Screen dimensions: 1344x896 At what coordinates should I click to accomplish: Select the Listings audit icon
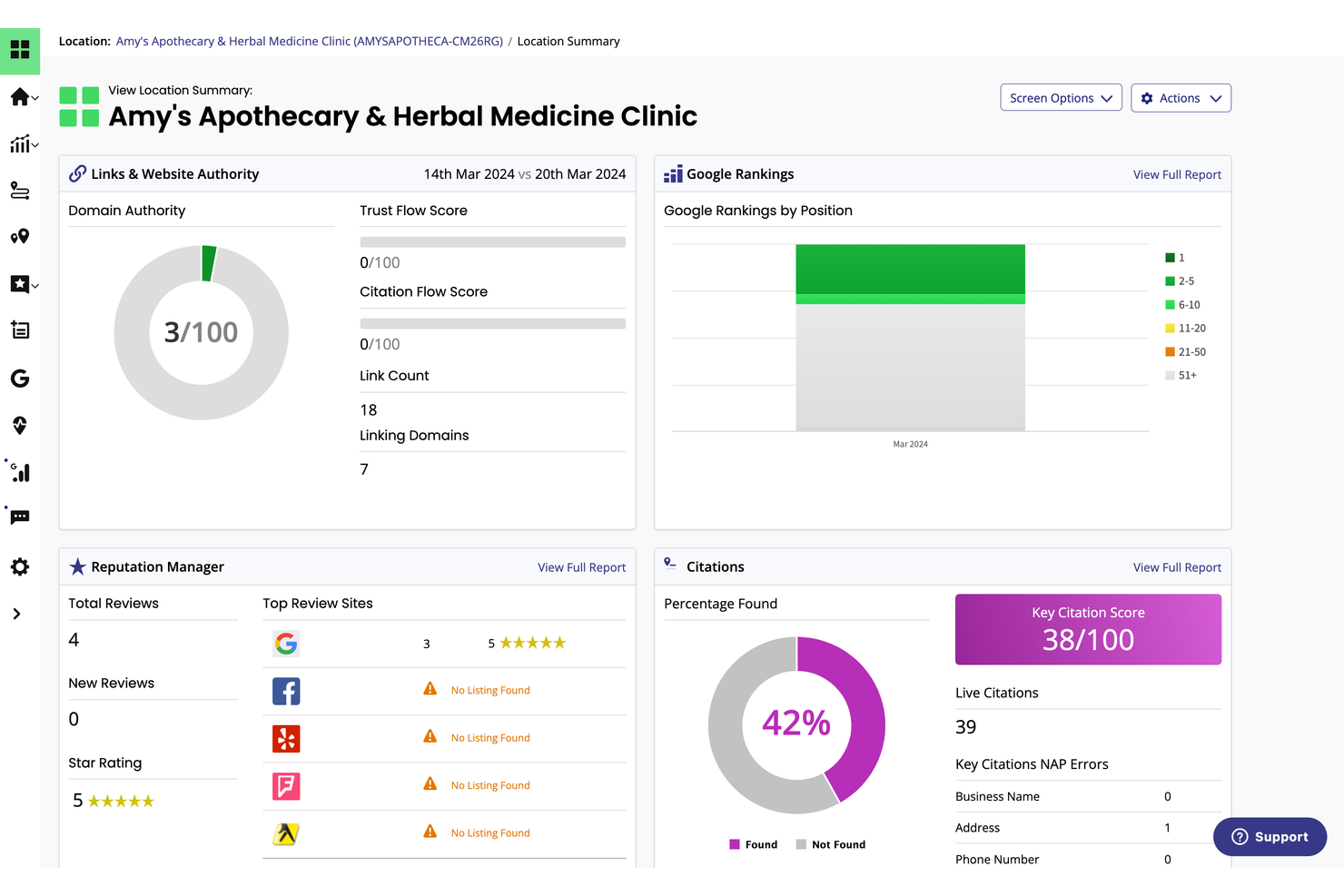20,330
